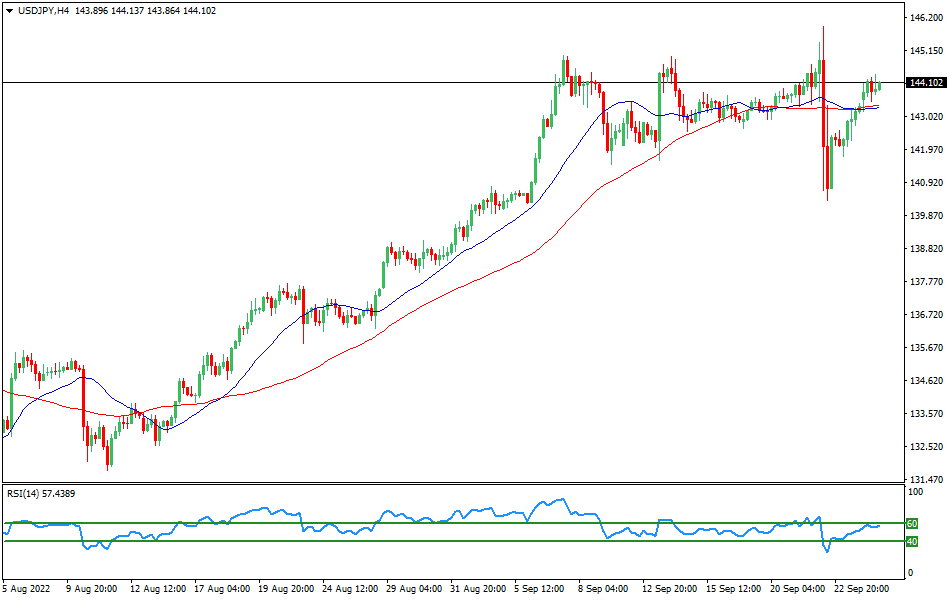950x600 pixels.
Task: Click the triangle arrow beside USDJPY,H4
Action: pyautogui.click(x=9, y=10)
